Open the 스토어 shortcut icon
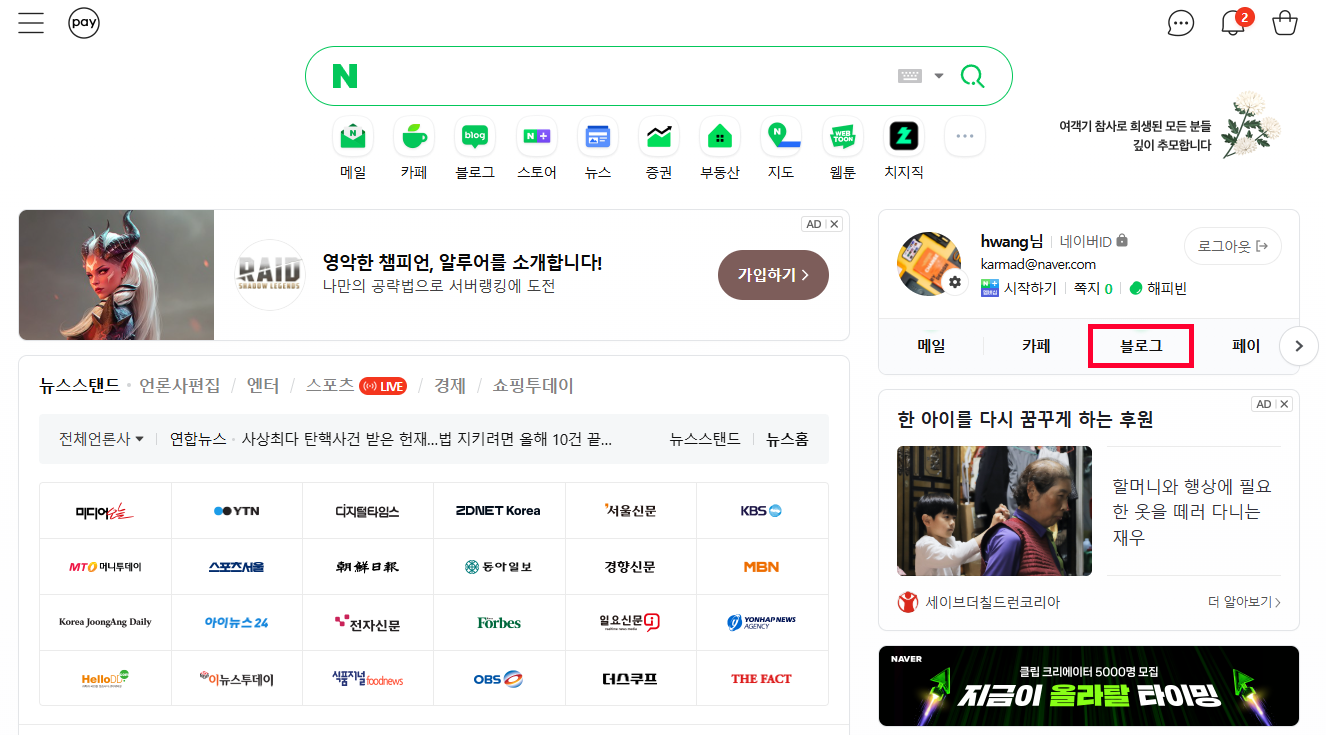The width and height of the screenshot is (1326, 735). pos(537,137)
